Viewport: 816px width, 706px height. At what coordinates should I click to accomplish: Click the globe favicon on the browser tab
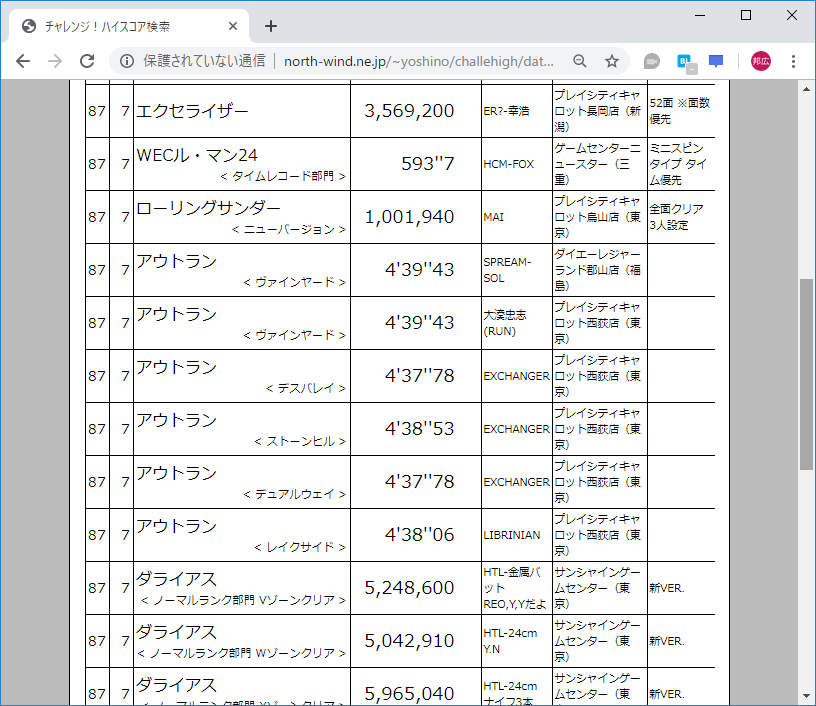click(27, 26)
